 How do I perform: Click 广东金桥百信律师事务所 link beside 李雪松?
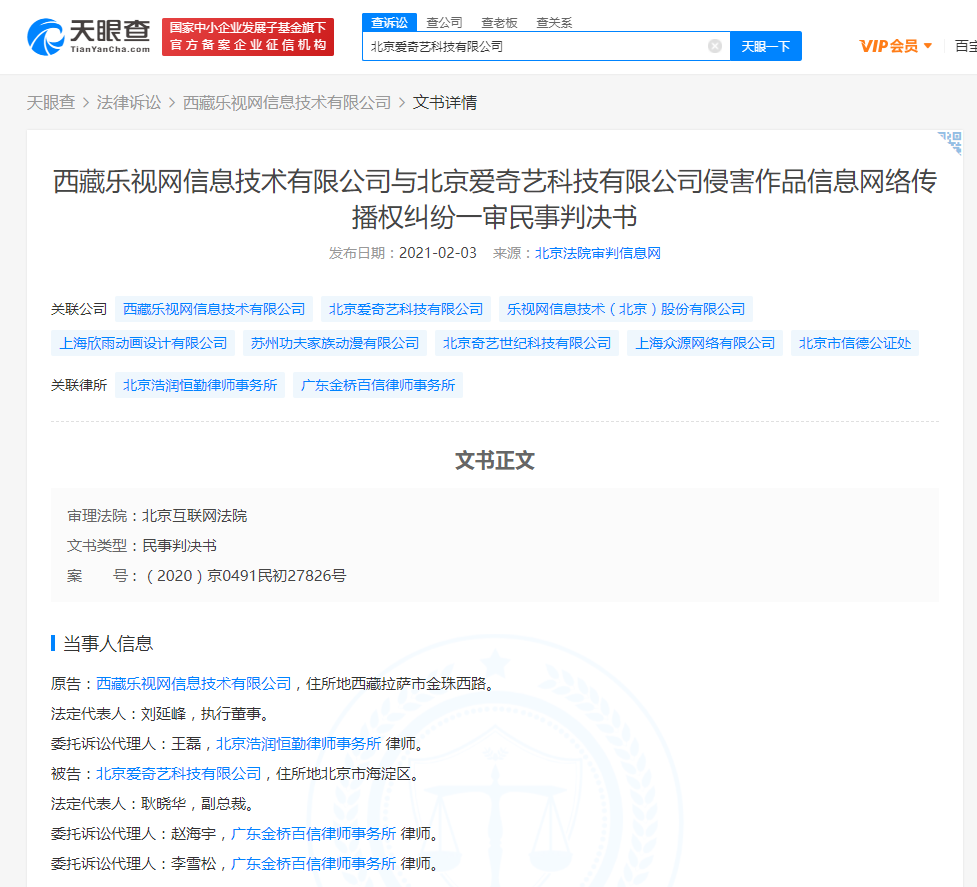click(x=313, y=863)
